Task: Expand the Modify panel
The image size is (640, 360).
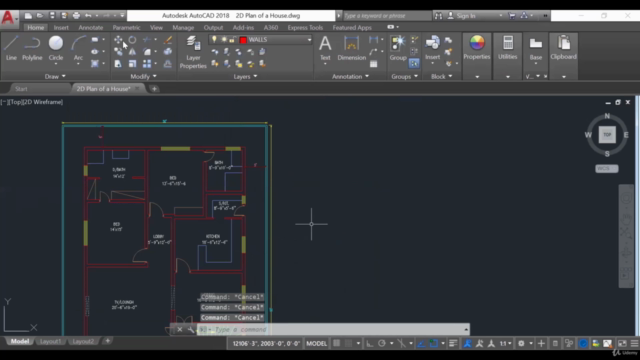Action: 143,76
